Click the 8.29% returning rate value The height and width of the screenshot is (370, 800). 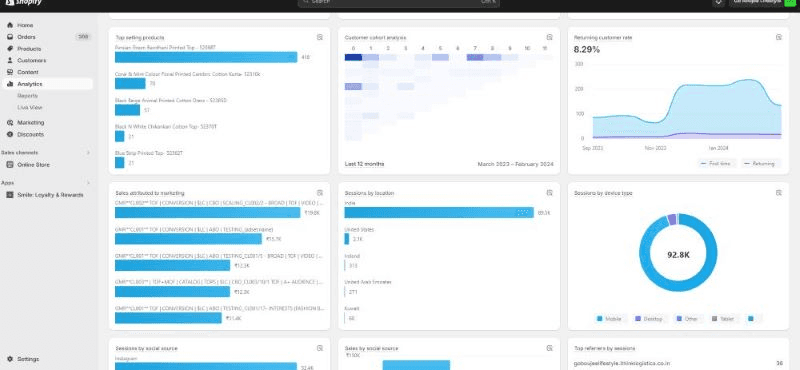(x=587, y=50)
